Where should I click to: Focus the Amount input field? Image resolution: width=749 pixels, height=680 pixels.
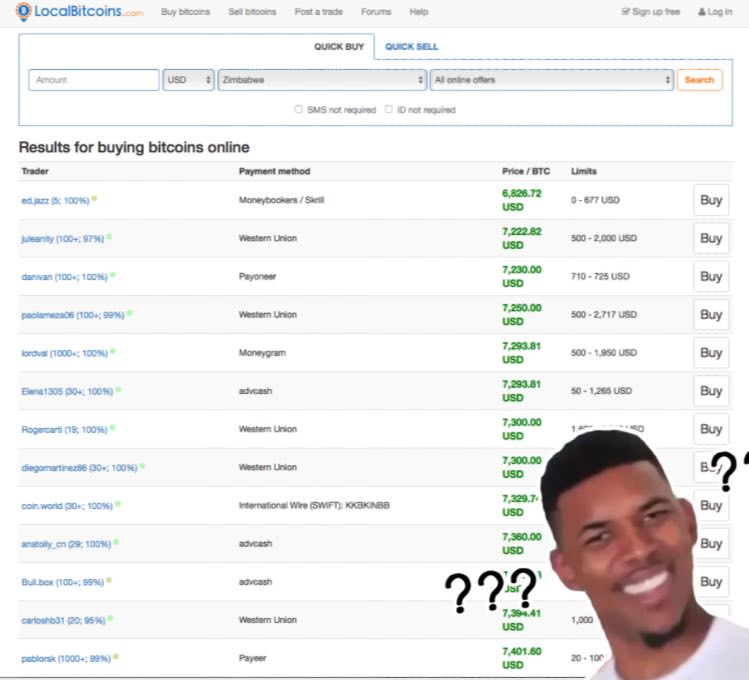pyautogui.click(x=94, y=80)
